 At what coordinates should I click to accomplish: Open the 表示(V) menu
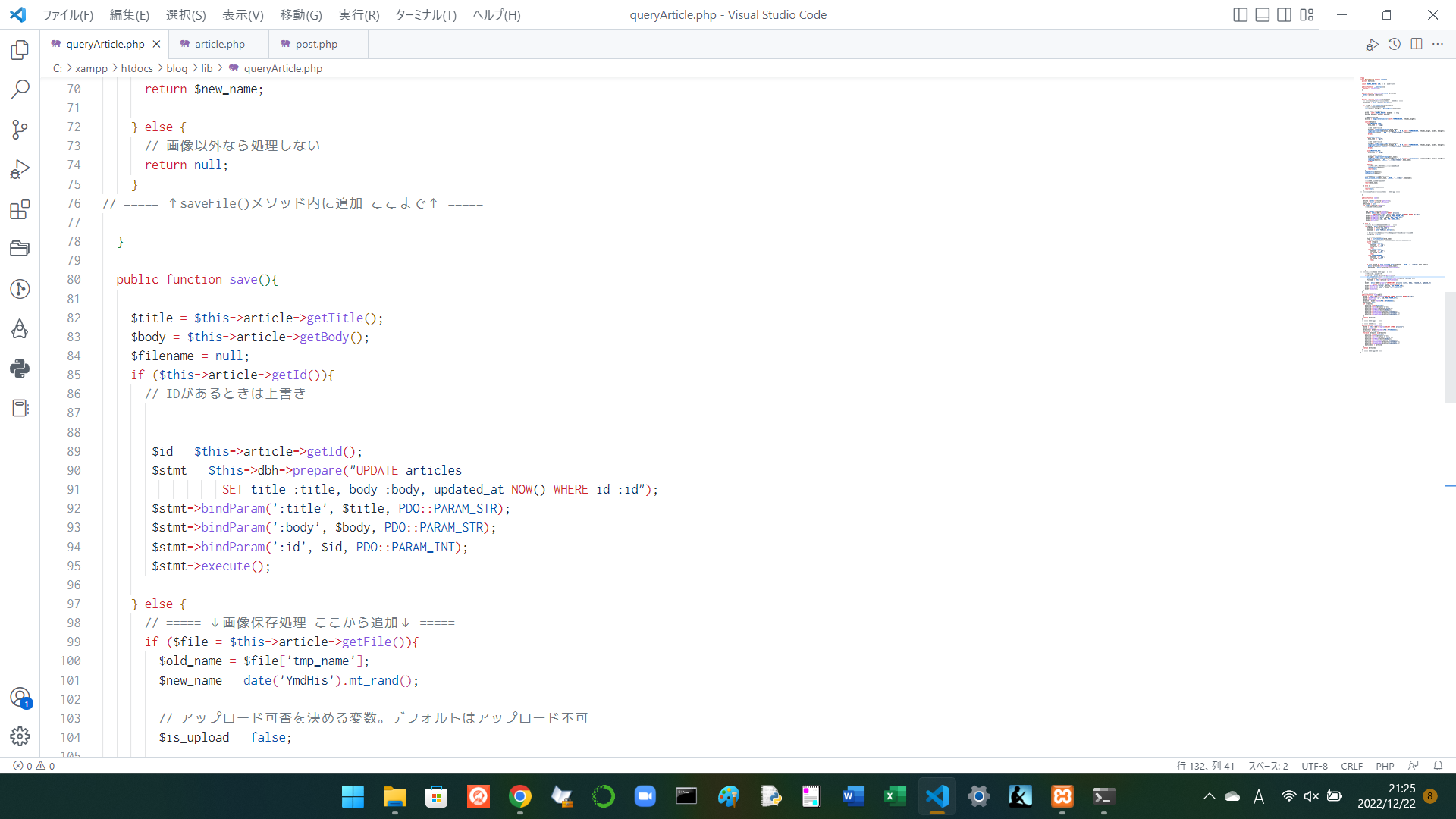coord(242,14)
